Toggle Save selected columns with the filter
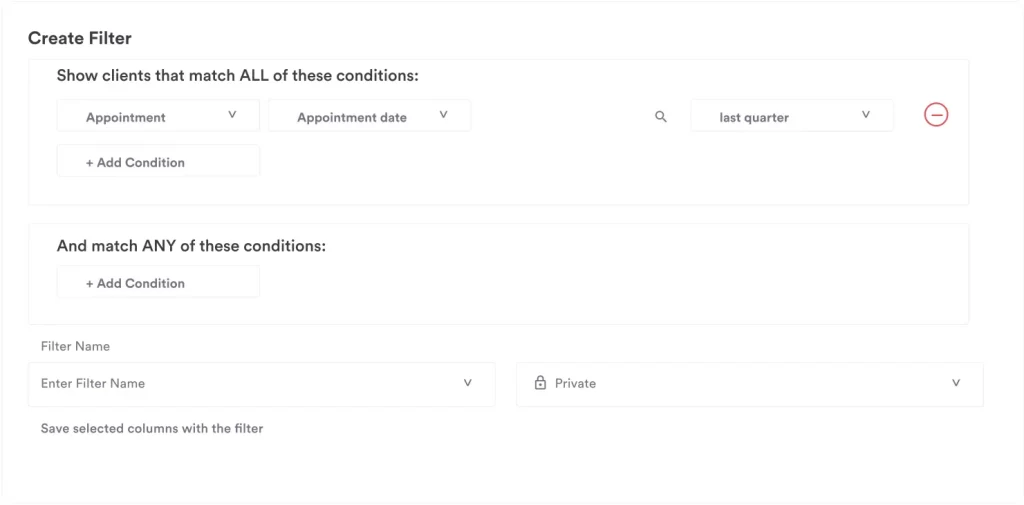Screen dimensions: 1024x505 pos(152,428)
